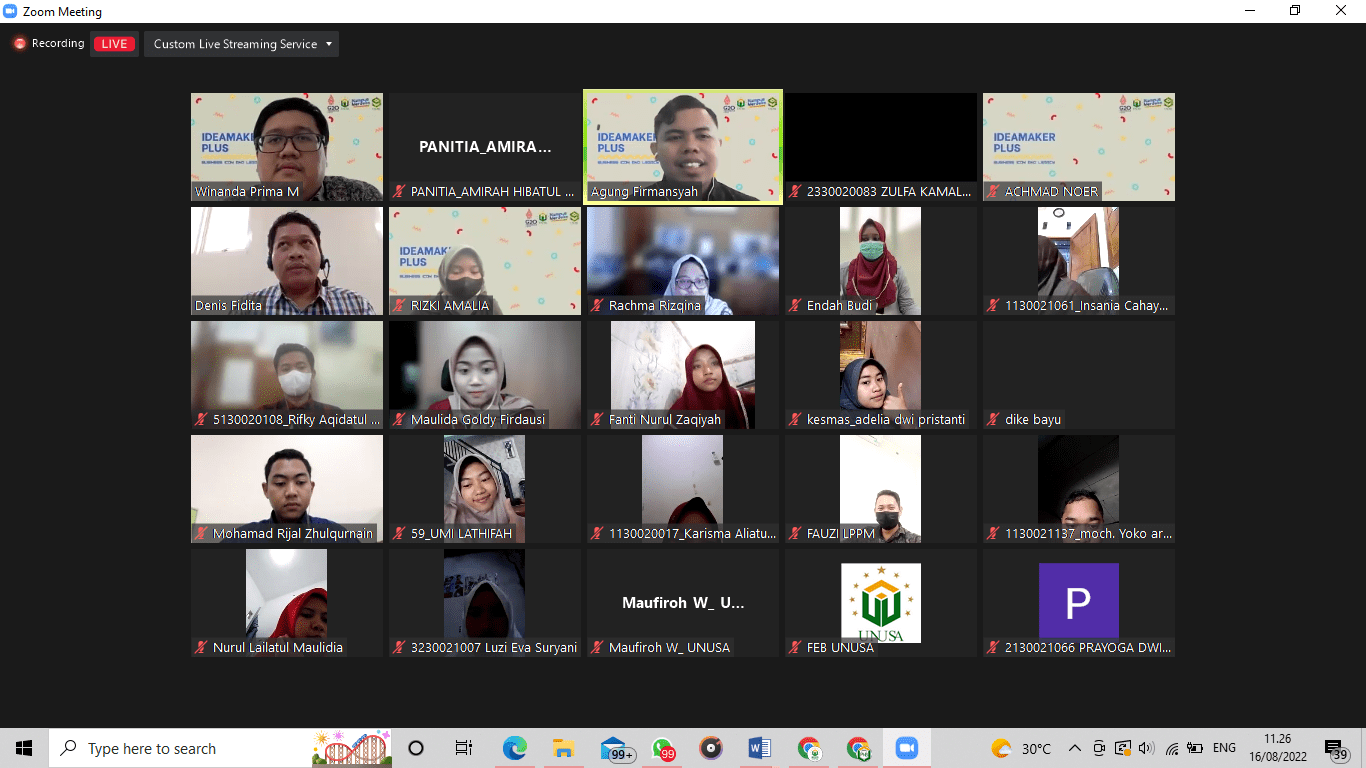This screenshot has width=1366, height=768.
Task: Open the Custom Live Streaming Service dropdown
Action: (242, 44)
